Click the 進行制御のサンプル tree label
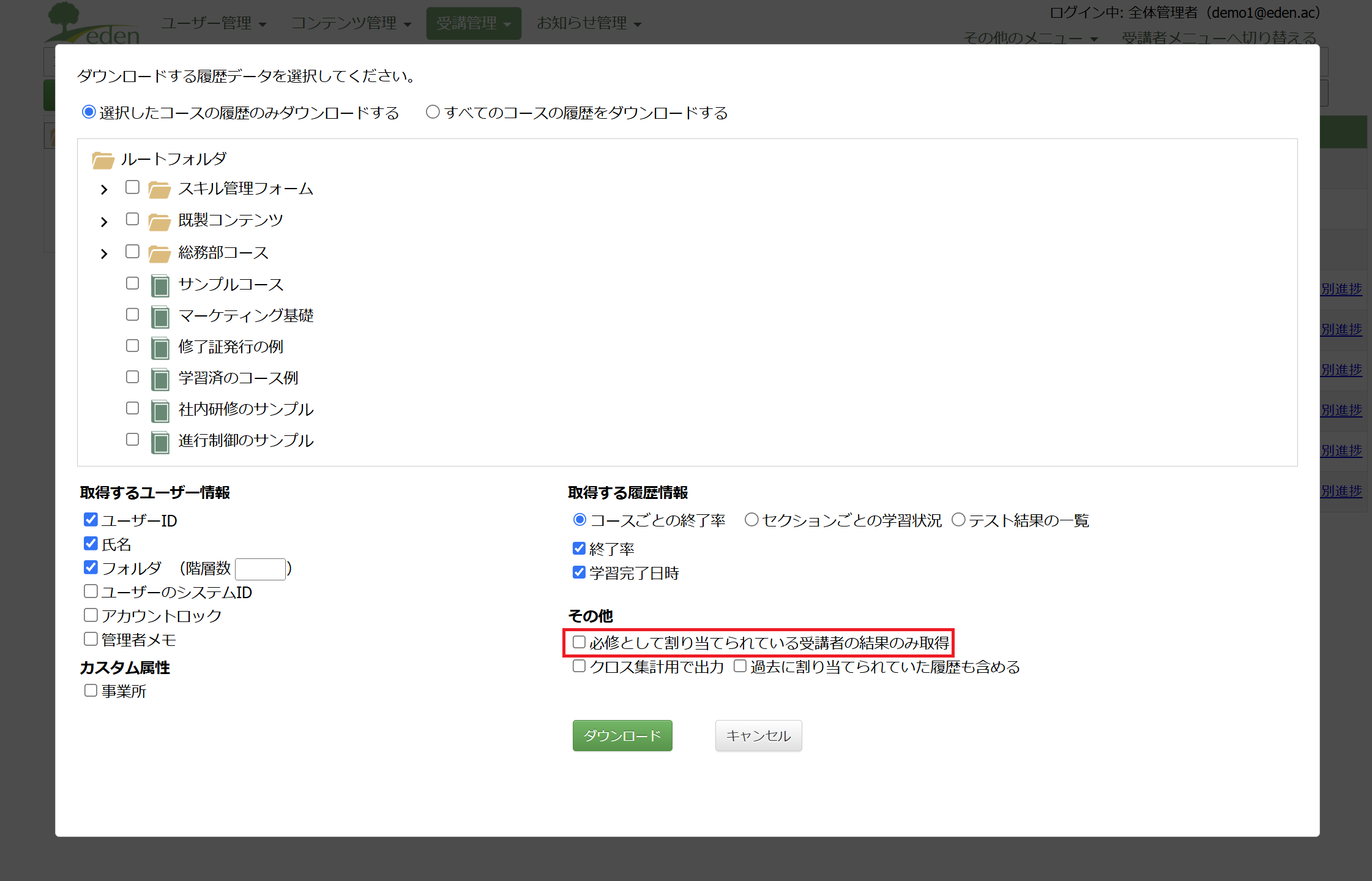 (x=246, y=441)
